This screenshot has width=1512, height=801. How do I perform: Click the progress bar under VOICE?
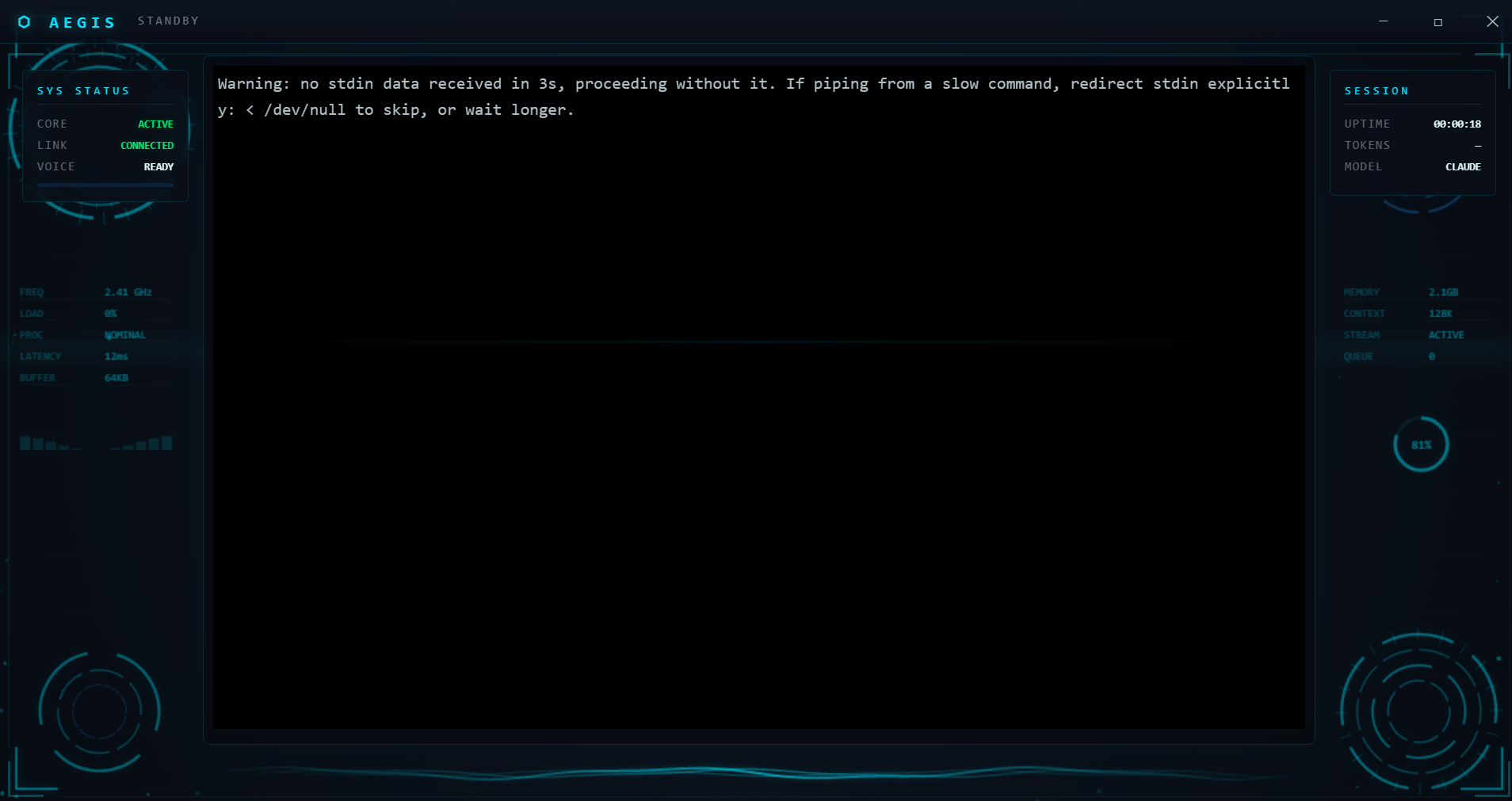tap(105, 185)
